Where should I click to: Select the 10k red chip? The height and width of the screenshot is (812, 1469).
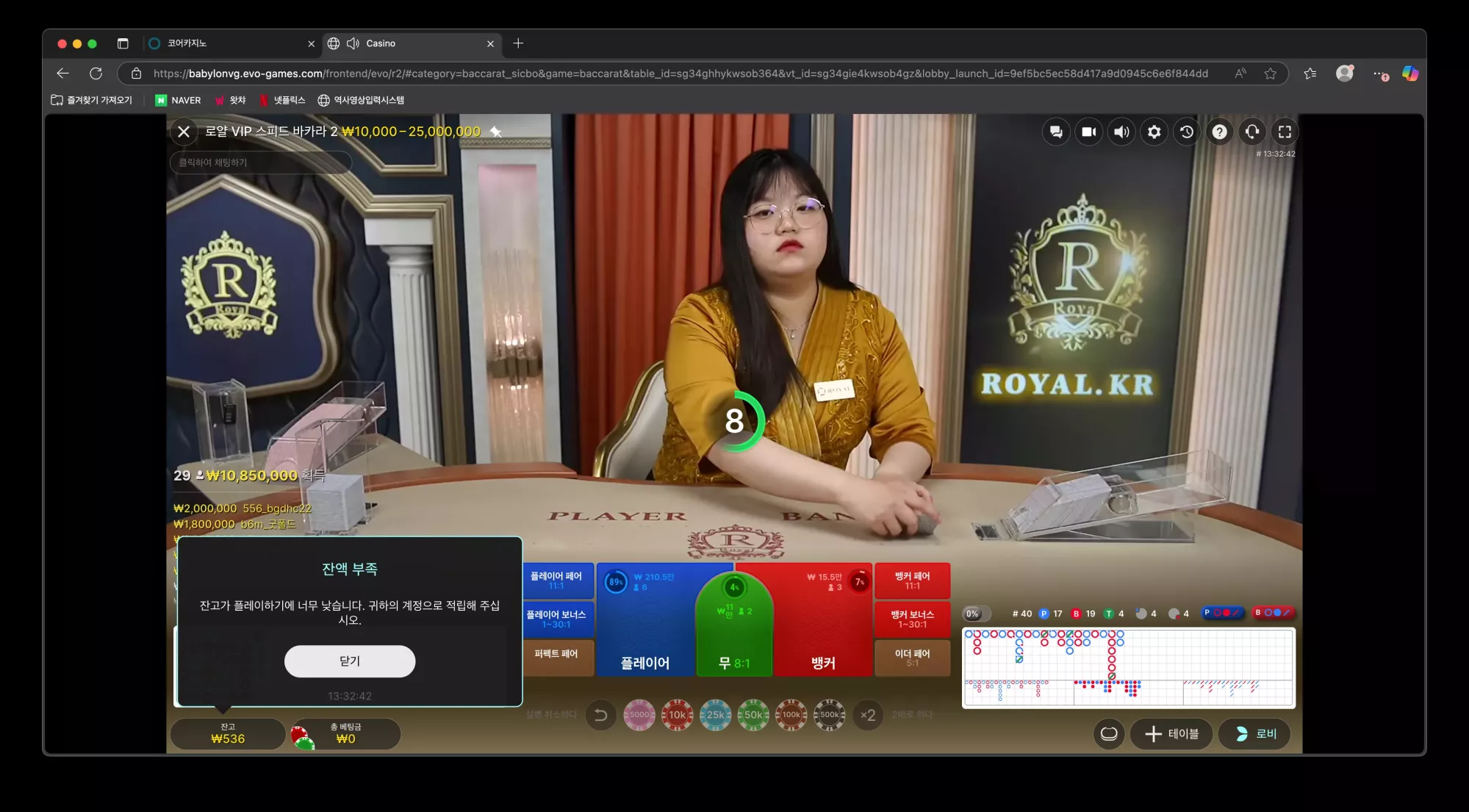point(678,714)
